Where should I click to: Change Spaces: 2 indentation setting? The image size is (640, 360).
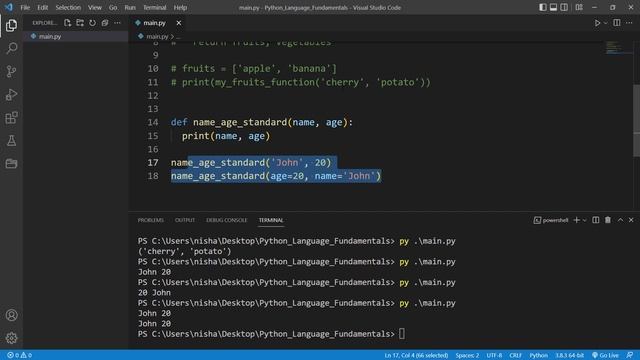(x=467, y=355)
